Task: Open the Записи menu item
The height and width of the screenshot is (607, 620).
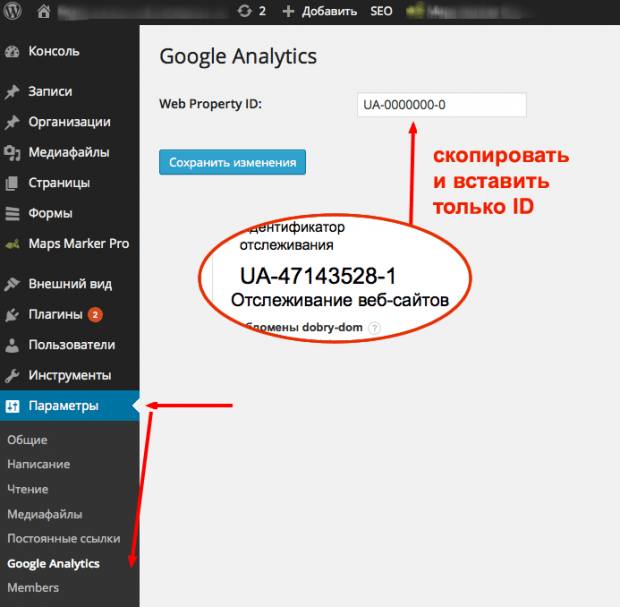Action: click(50, 91)
